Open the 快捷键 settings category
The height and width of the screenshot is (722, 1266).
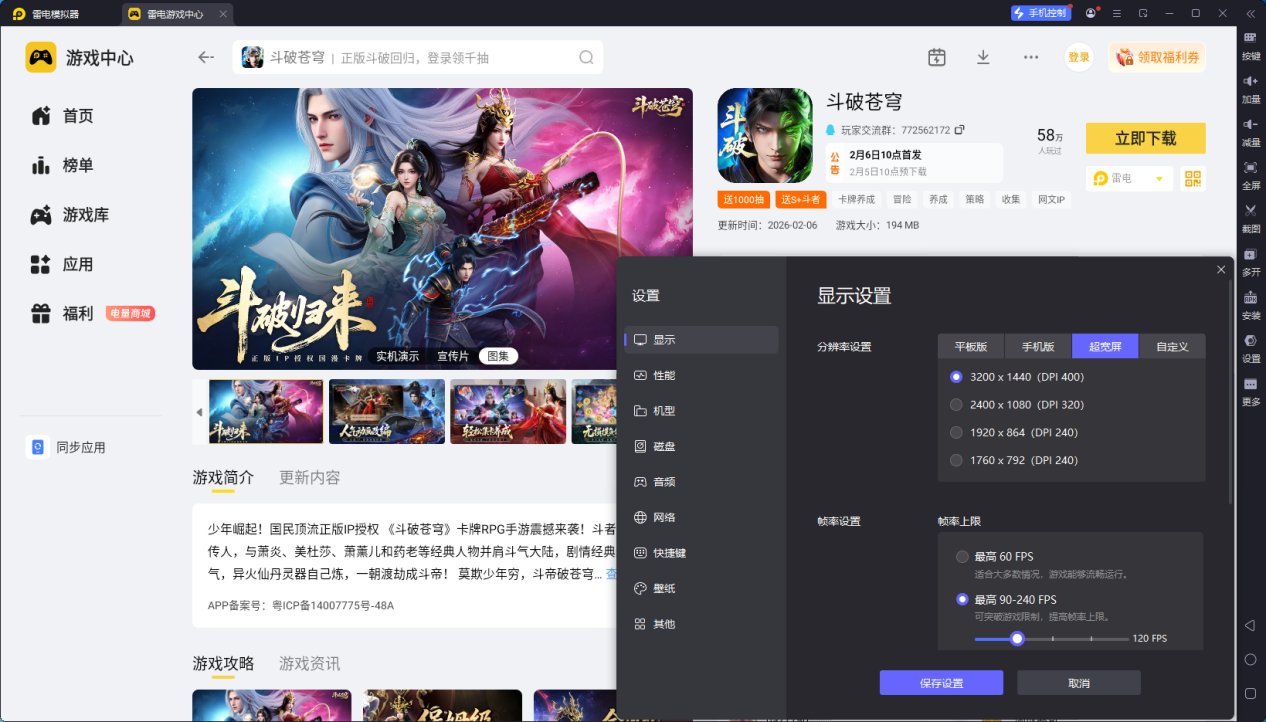701,553
